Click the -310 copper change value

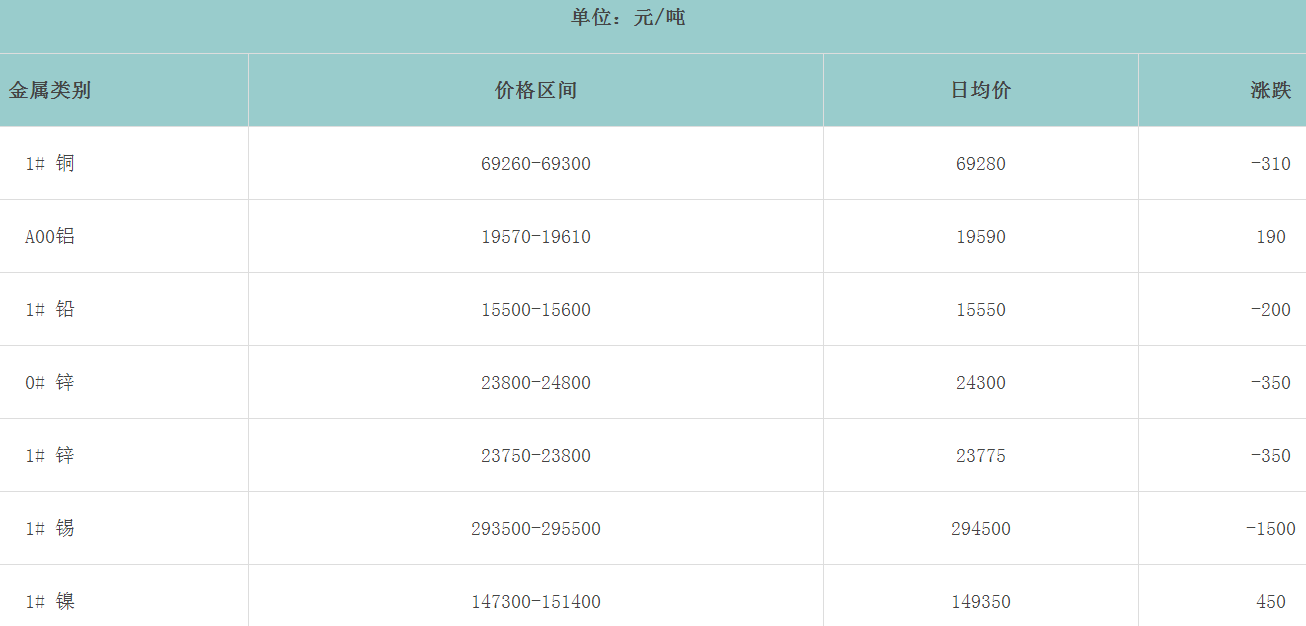point(1270,164)
